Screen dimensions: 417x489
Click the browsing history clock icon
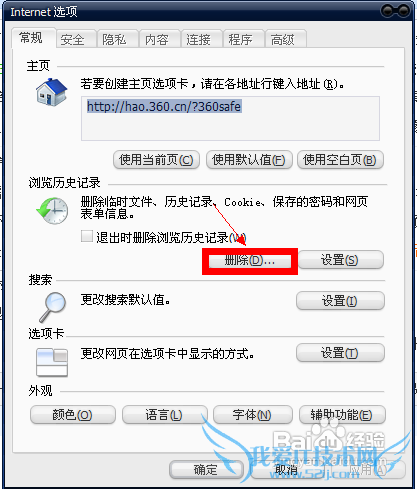[x=52, y=210]
